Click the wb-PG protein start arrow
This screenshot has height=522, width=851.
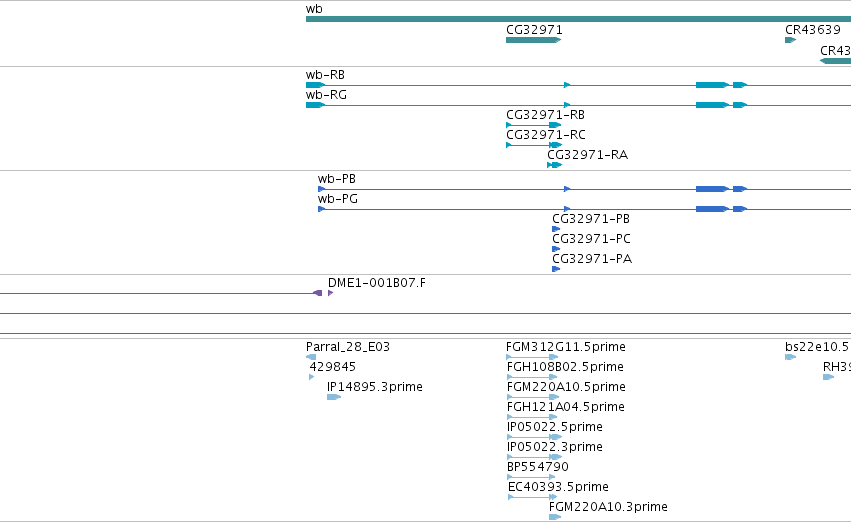[x=321, y=209]
